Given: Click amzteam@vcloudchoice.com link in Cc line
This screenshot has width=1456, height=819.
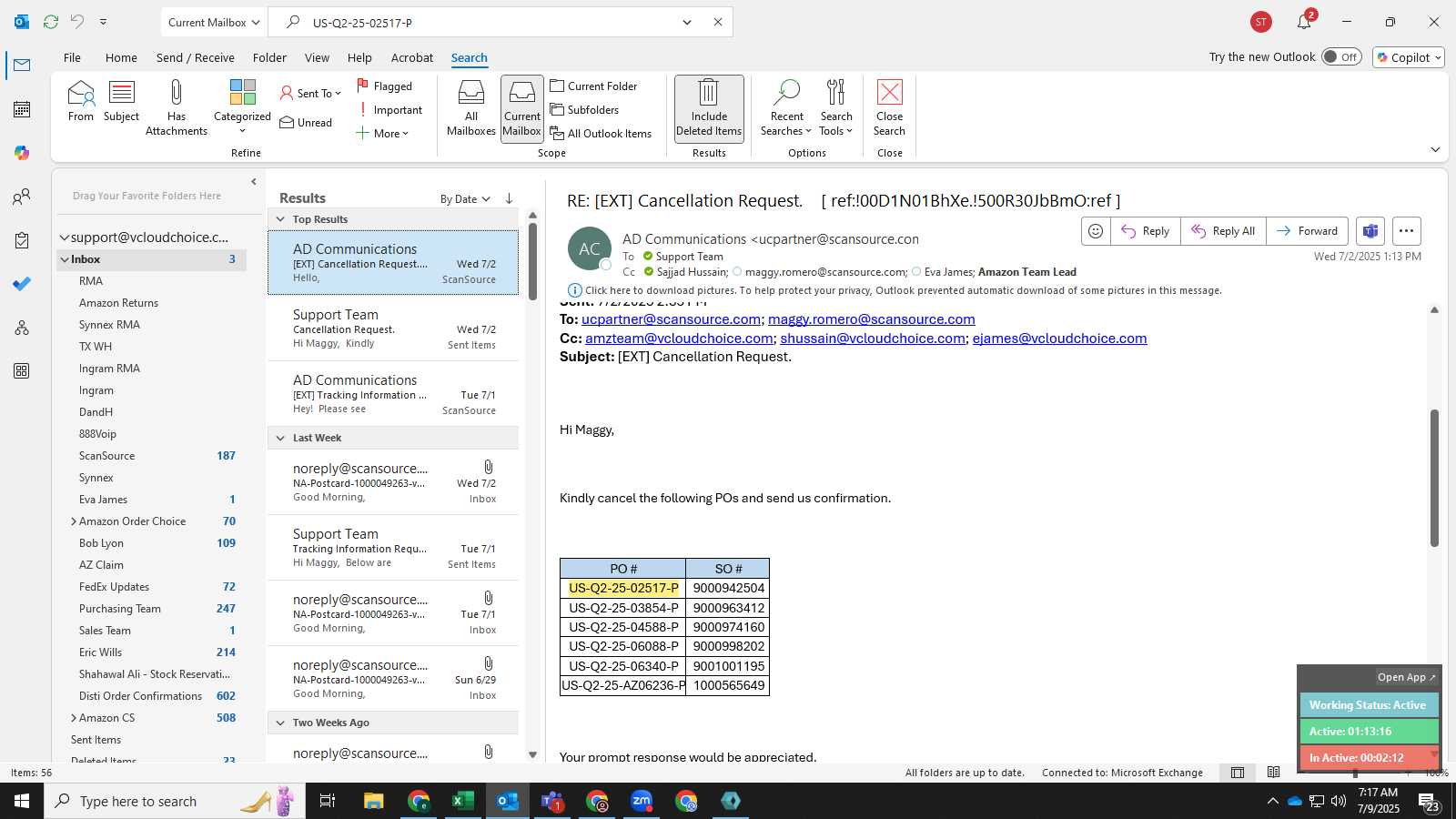Looking at the screenshot, I should pyautogui.click(x=679, y=339).
